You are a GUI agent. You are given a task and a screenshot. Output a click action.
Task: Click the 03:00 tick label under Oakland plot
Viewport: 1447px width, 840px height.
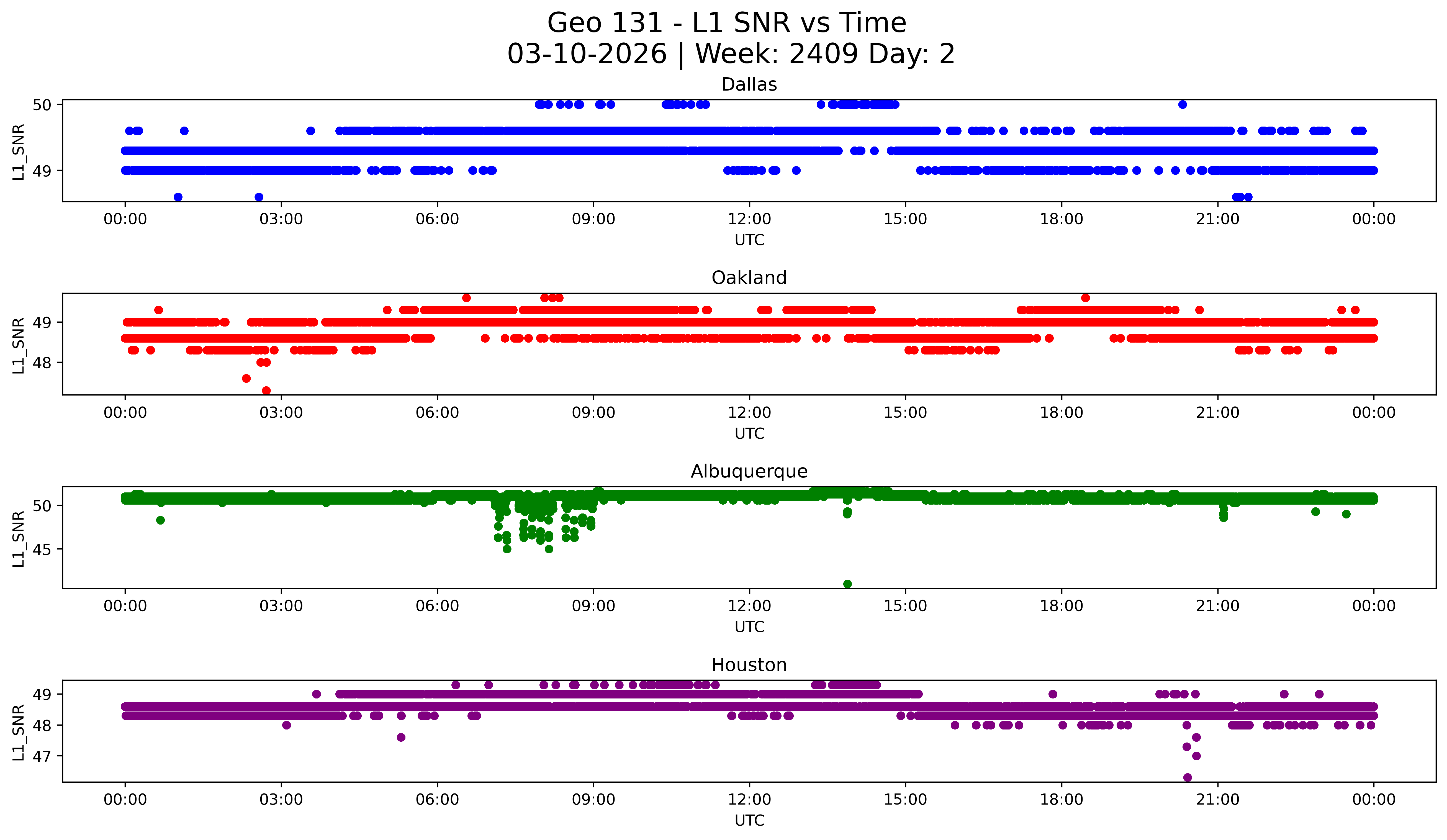[281, 413]
